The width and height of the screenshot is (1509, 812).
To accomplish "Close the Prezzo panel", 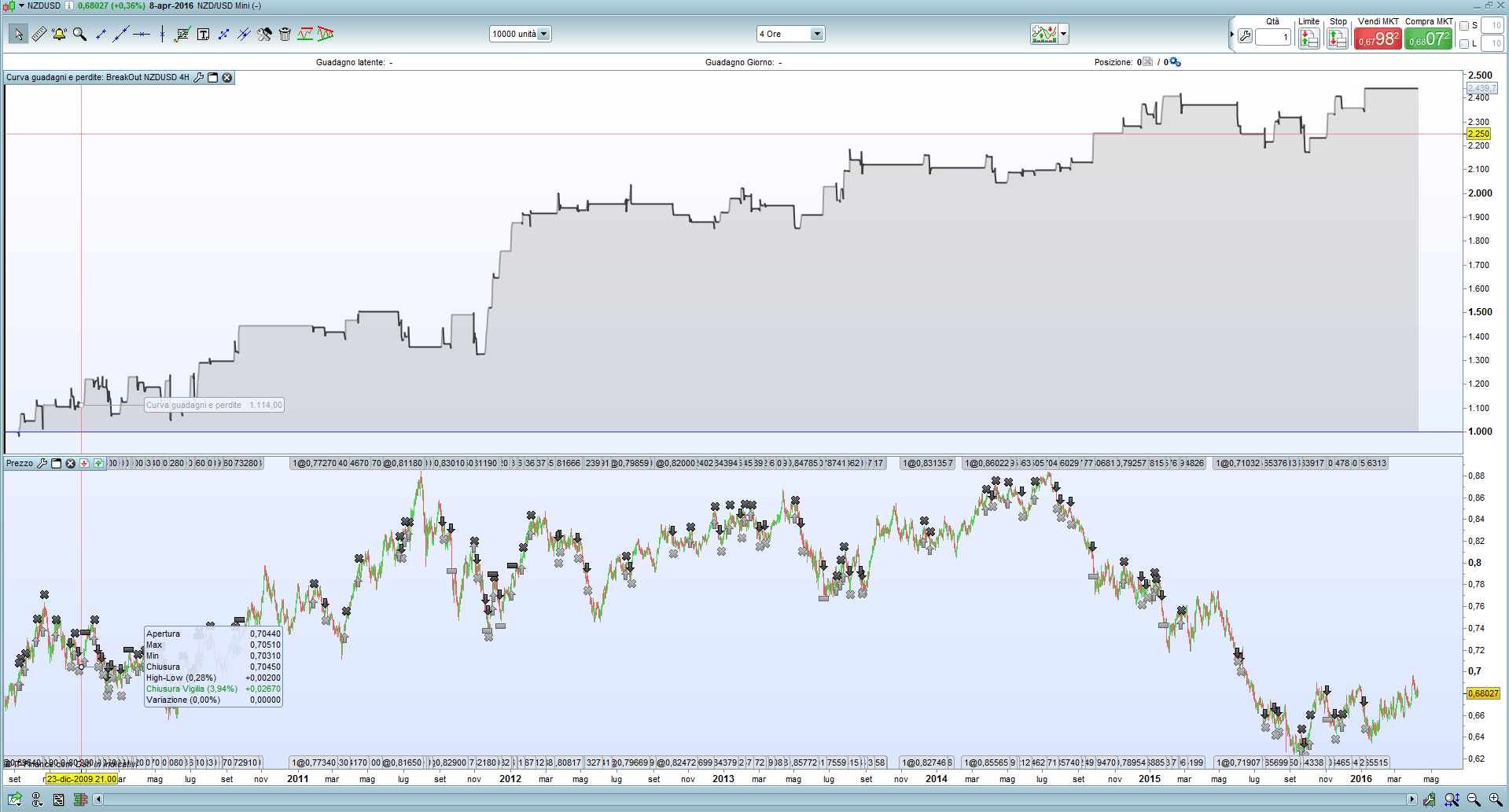I will 70,463.
